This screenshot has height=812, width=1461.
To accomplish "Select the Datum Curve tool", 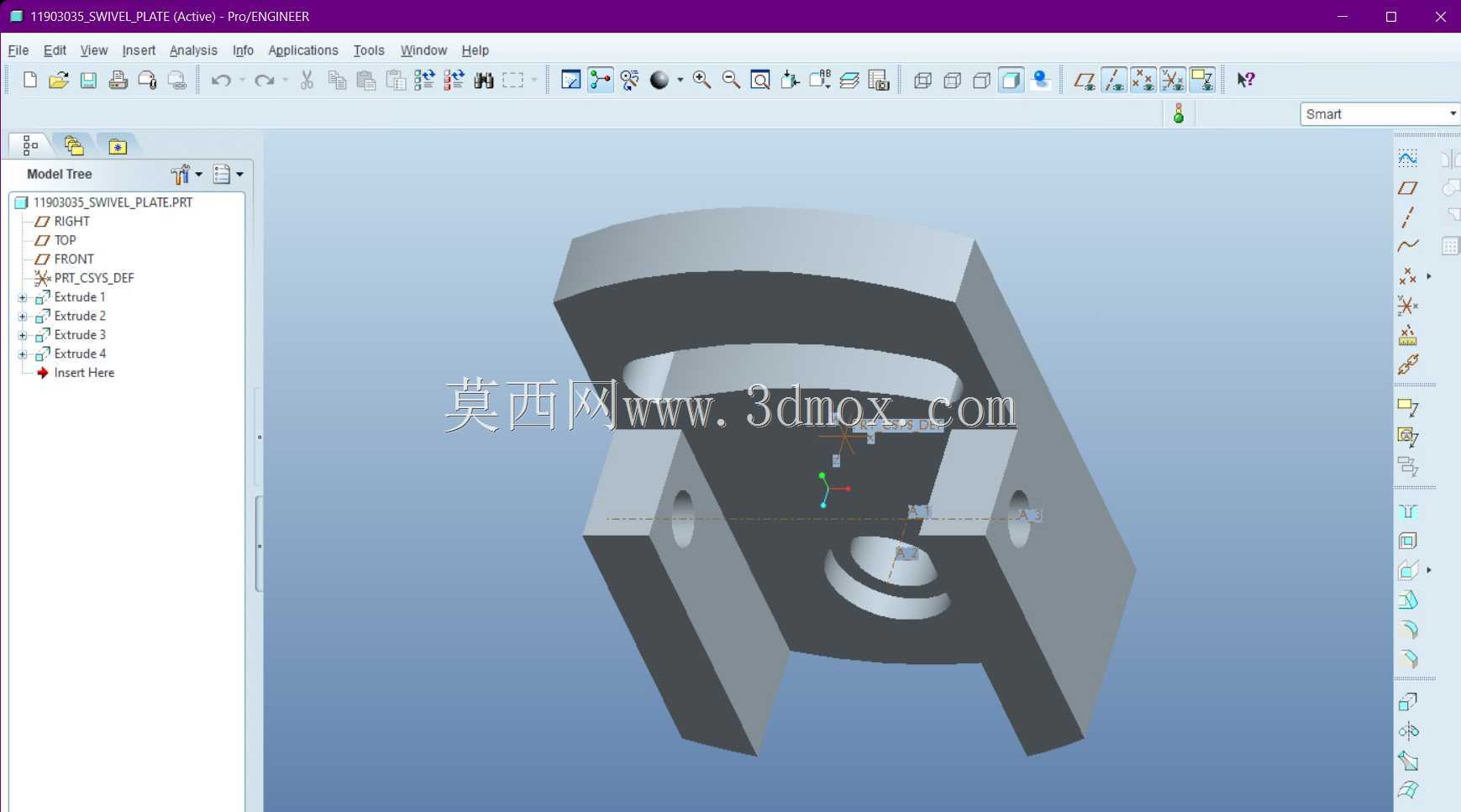I will point(1408,246).
